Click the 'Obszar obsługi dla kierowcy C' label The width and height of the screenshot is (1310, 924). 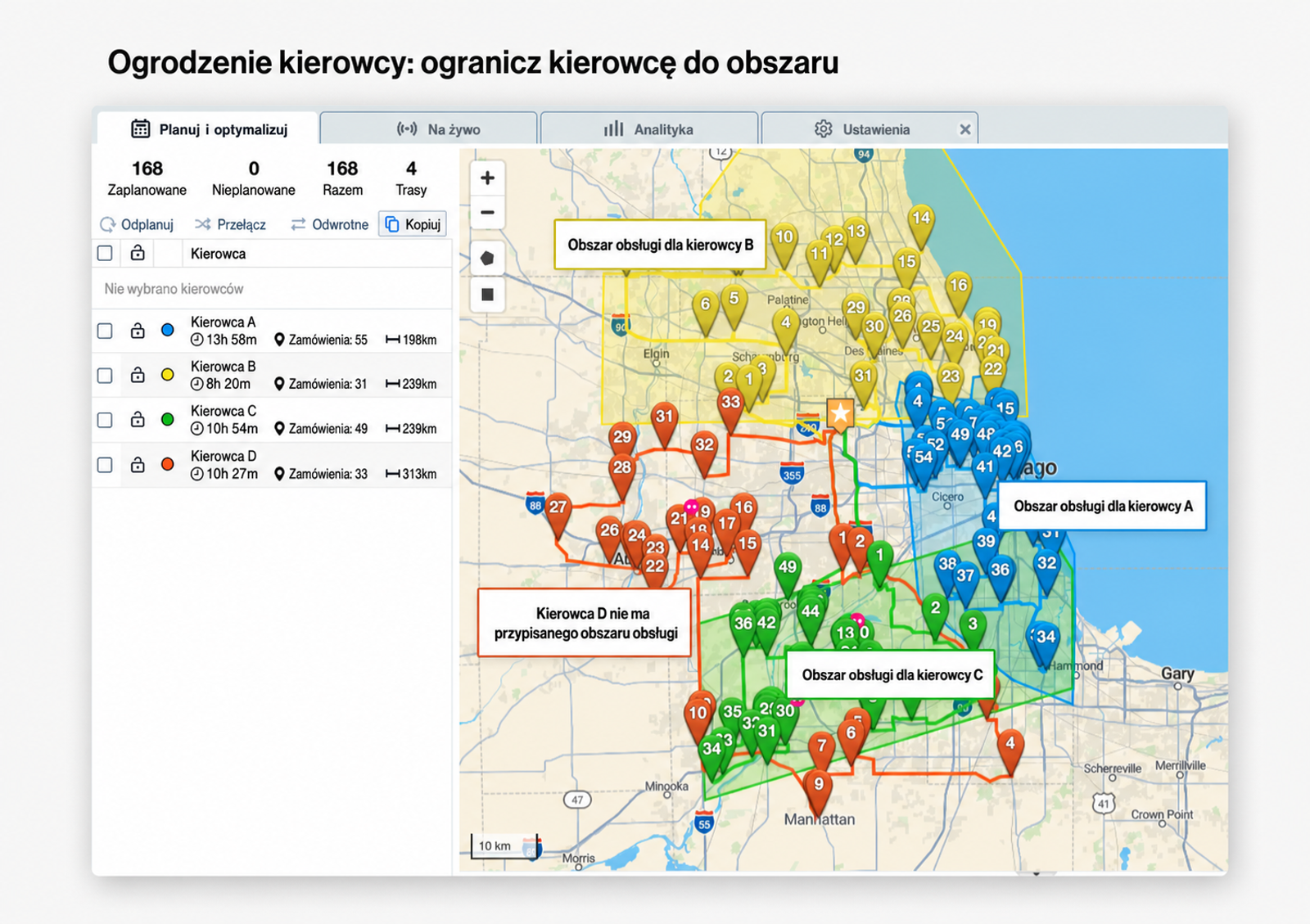[x=892, y=674]
